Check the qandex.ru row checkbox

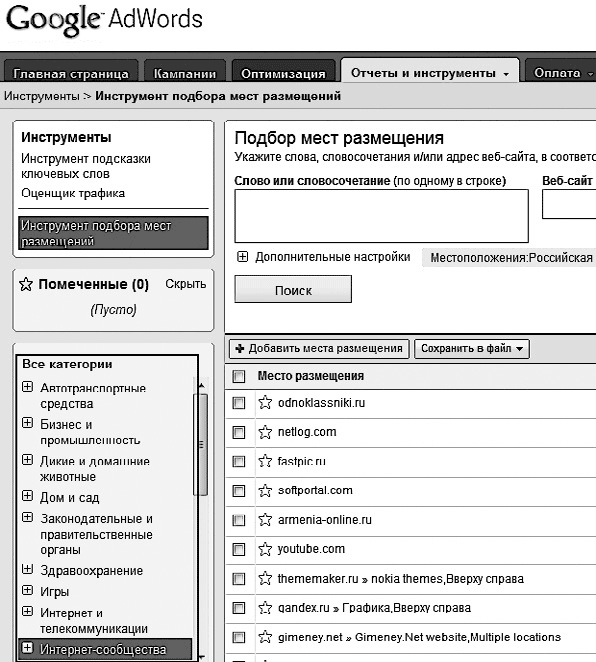pyautogui.click(x=238, y=608)
